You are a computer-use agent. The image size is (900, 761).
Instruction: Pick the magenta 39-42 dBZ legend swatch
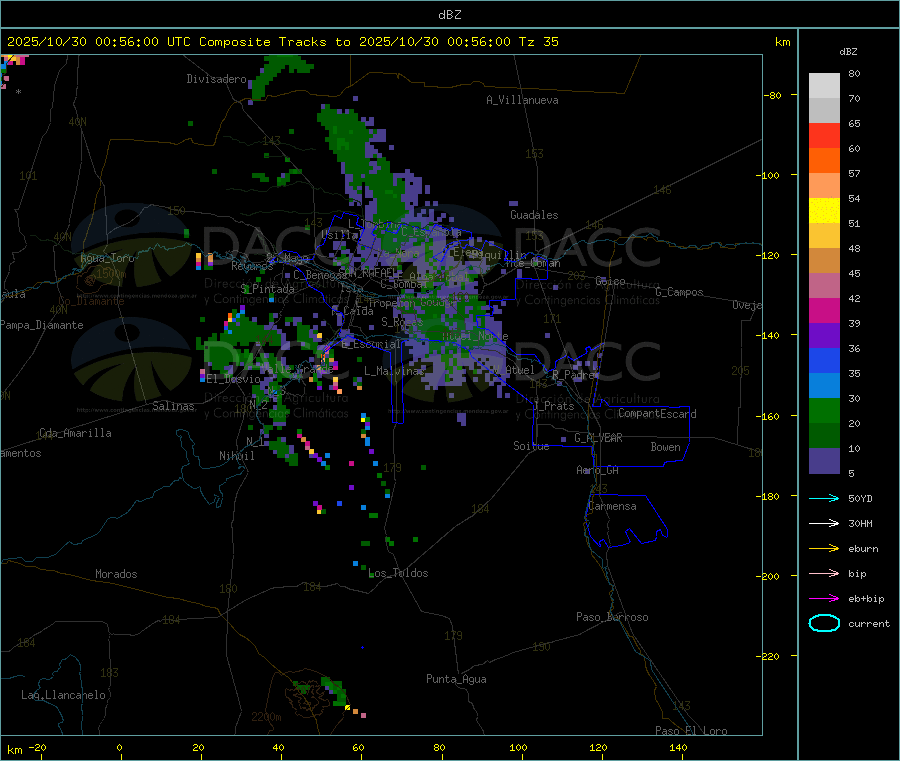point(824,310)
